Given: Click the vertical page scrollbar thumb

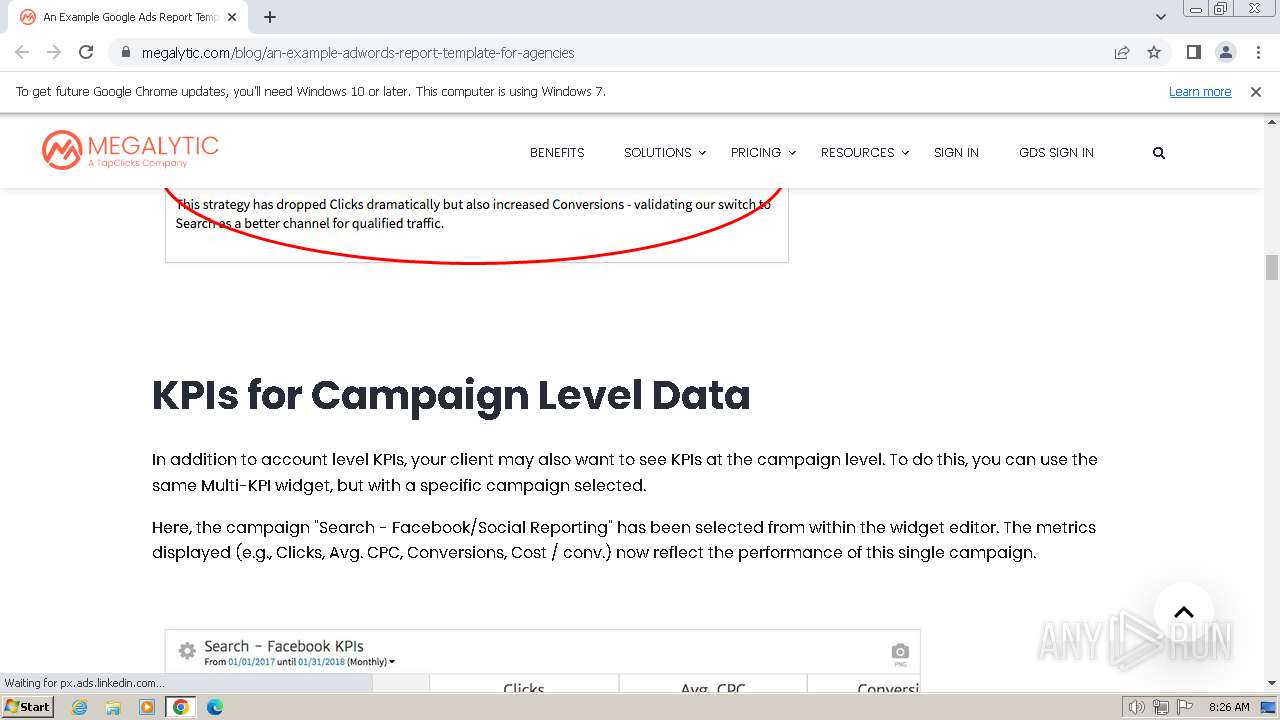Looking at the screenshot, I should coord(1272,268).
